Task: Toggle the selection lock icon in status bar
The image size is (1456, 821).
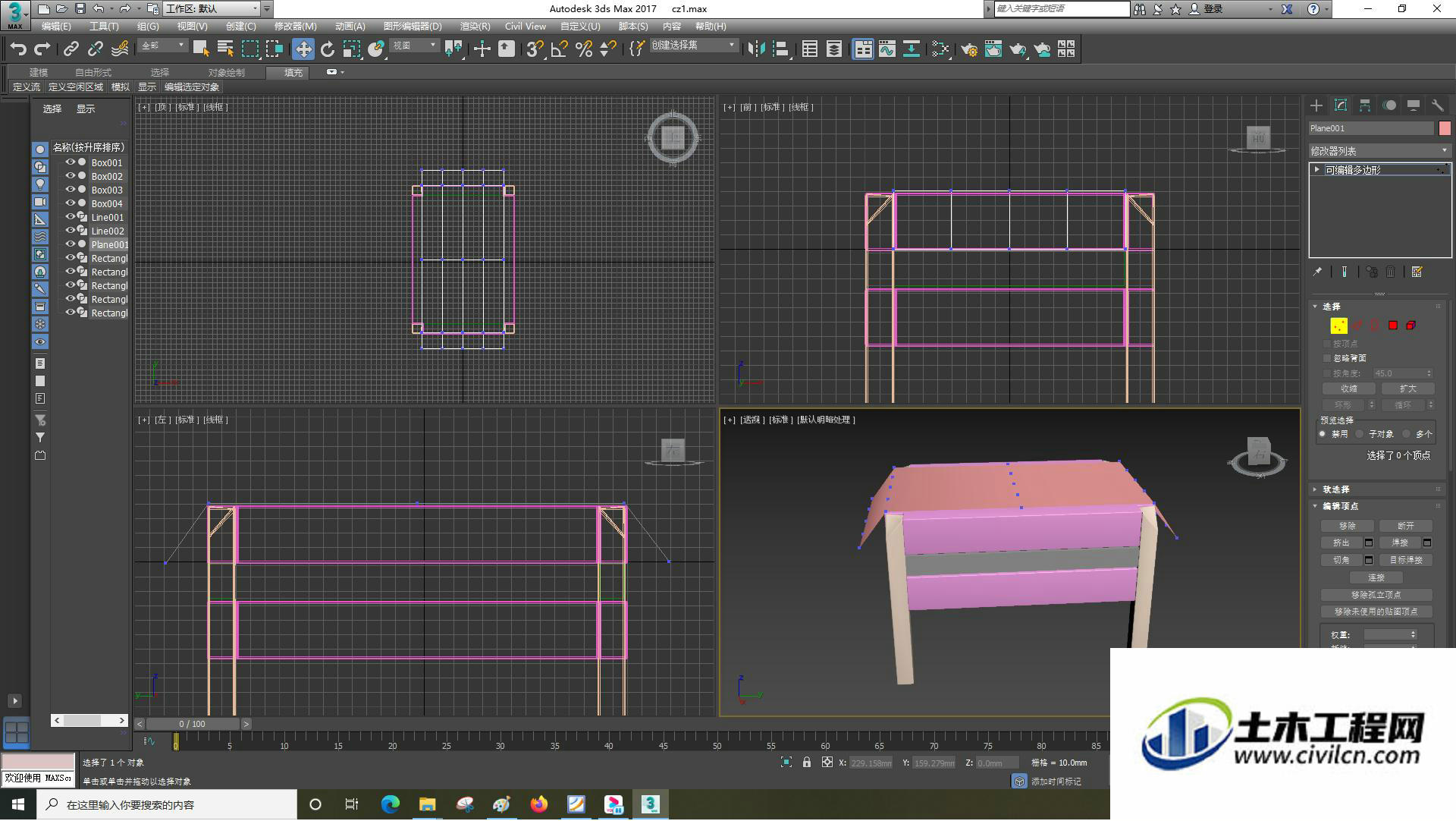Action: pyautogui.click(x=807, y=763)
